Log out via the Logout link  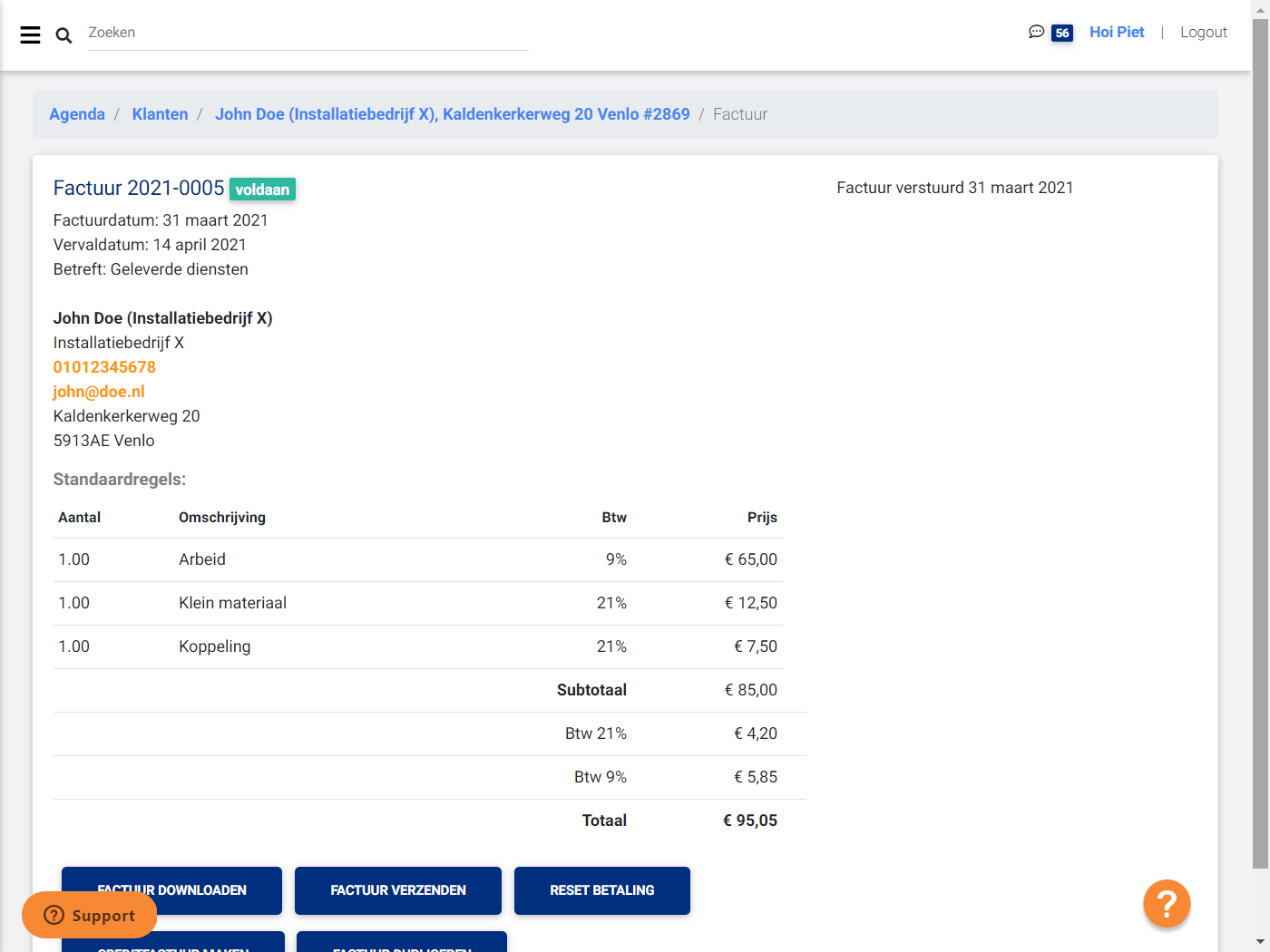point(1204,32)
